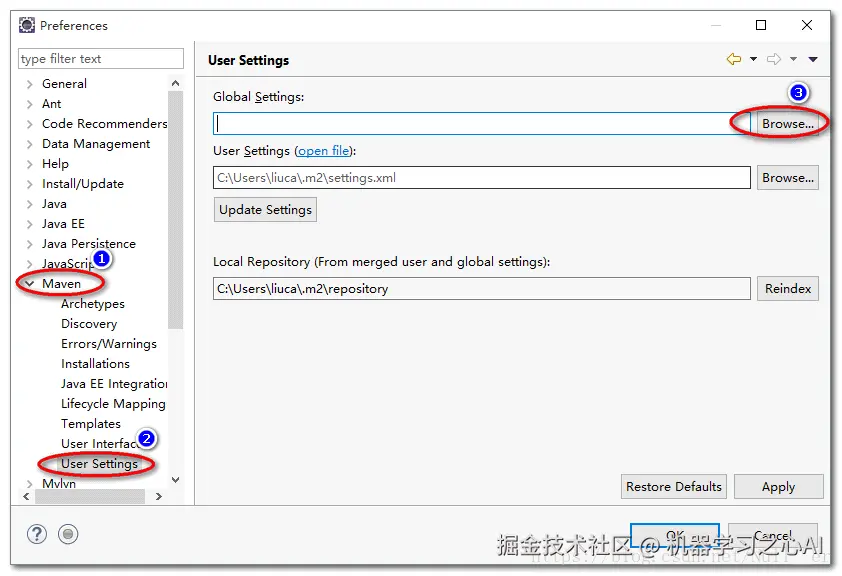
Task: Close the Preferences window
Action: (x=807, y=25)
